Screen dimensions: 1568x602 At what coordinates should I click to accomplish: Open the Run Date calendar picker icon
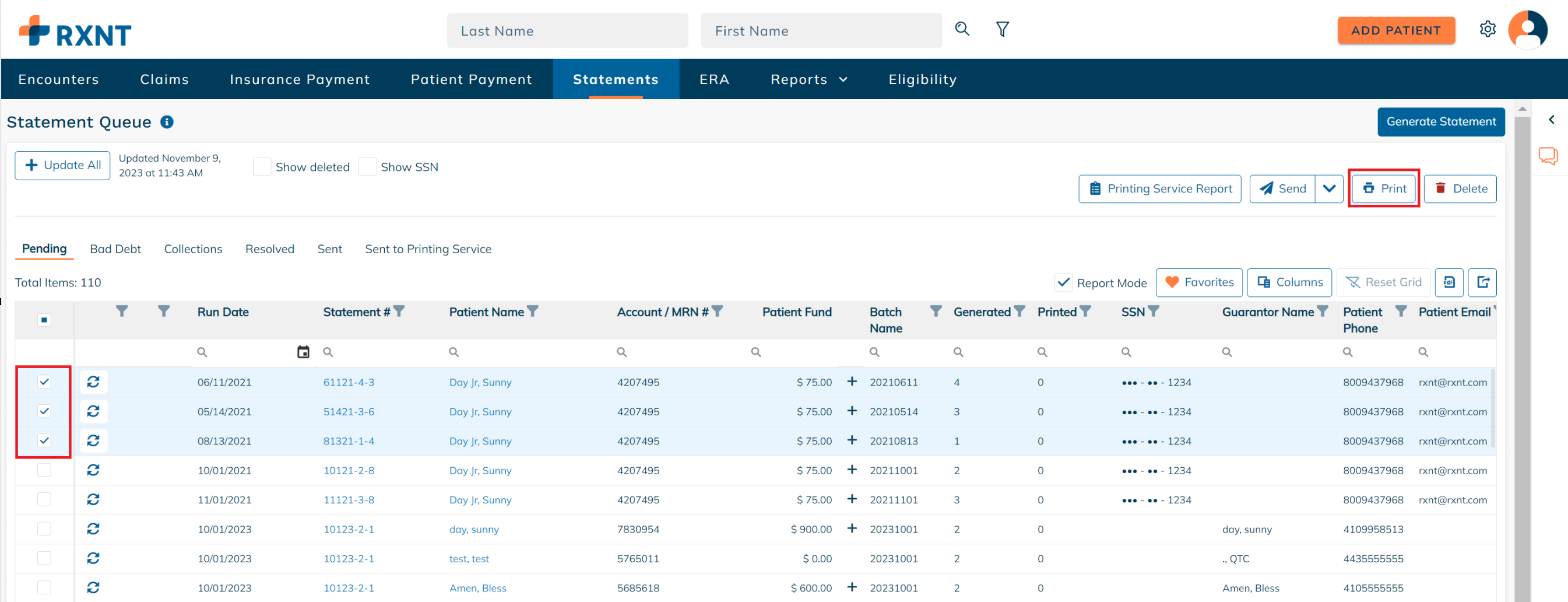tap(303, 352)
